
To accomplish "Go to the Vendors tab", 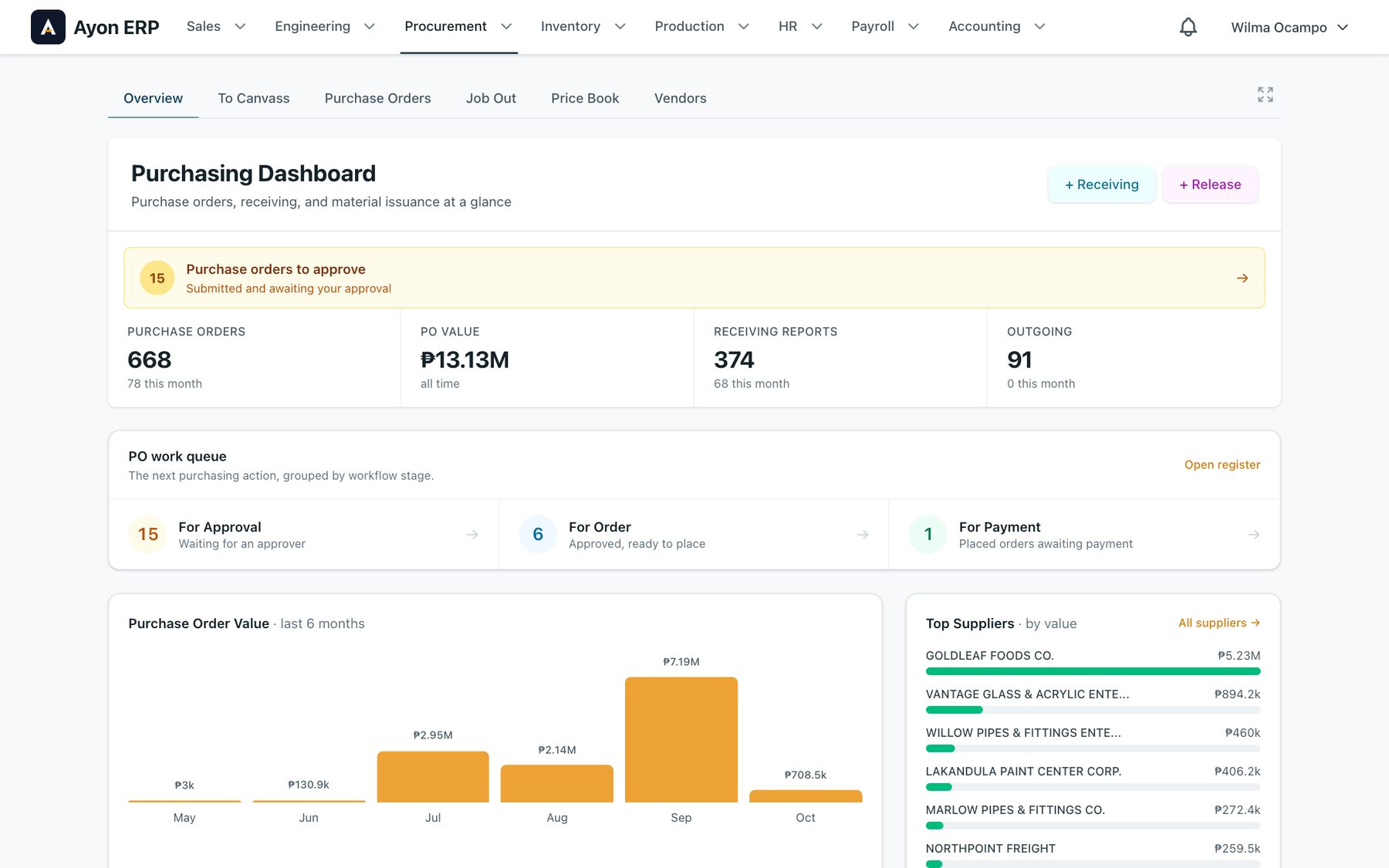I will tap(680, 98).
